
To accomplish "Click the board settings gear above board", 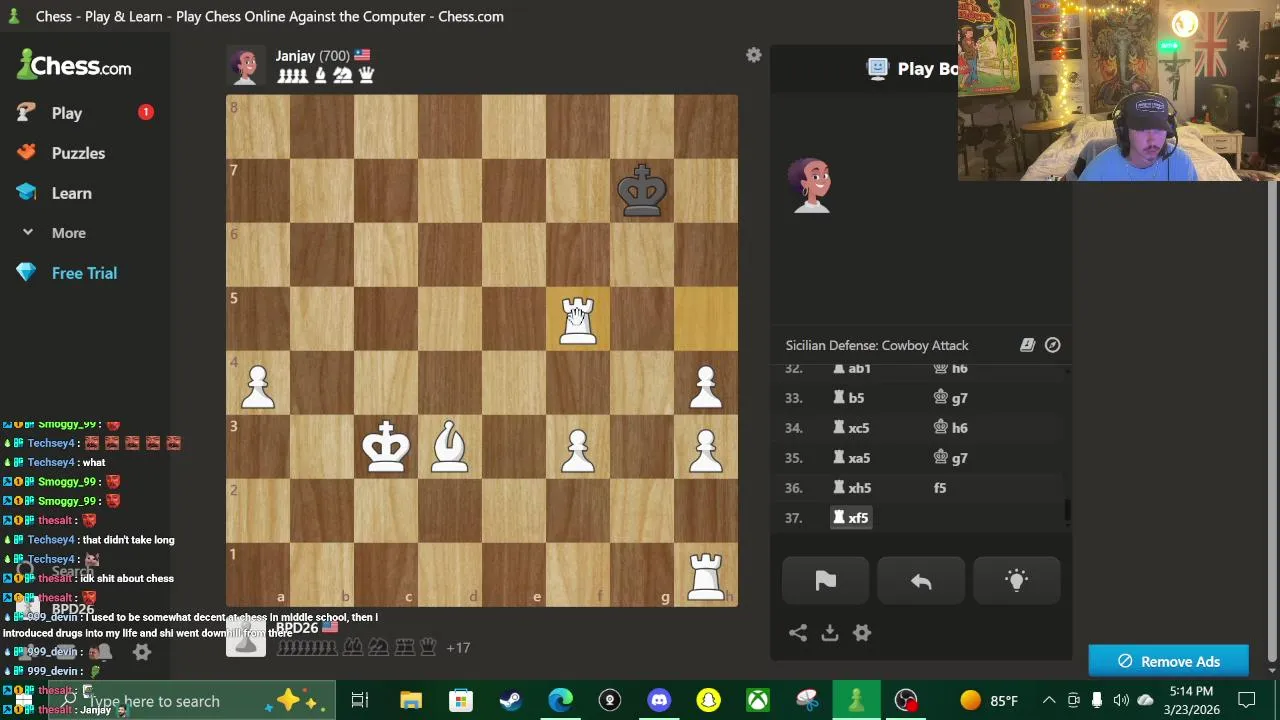I will click(754, 56).
